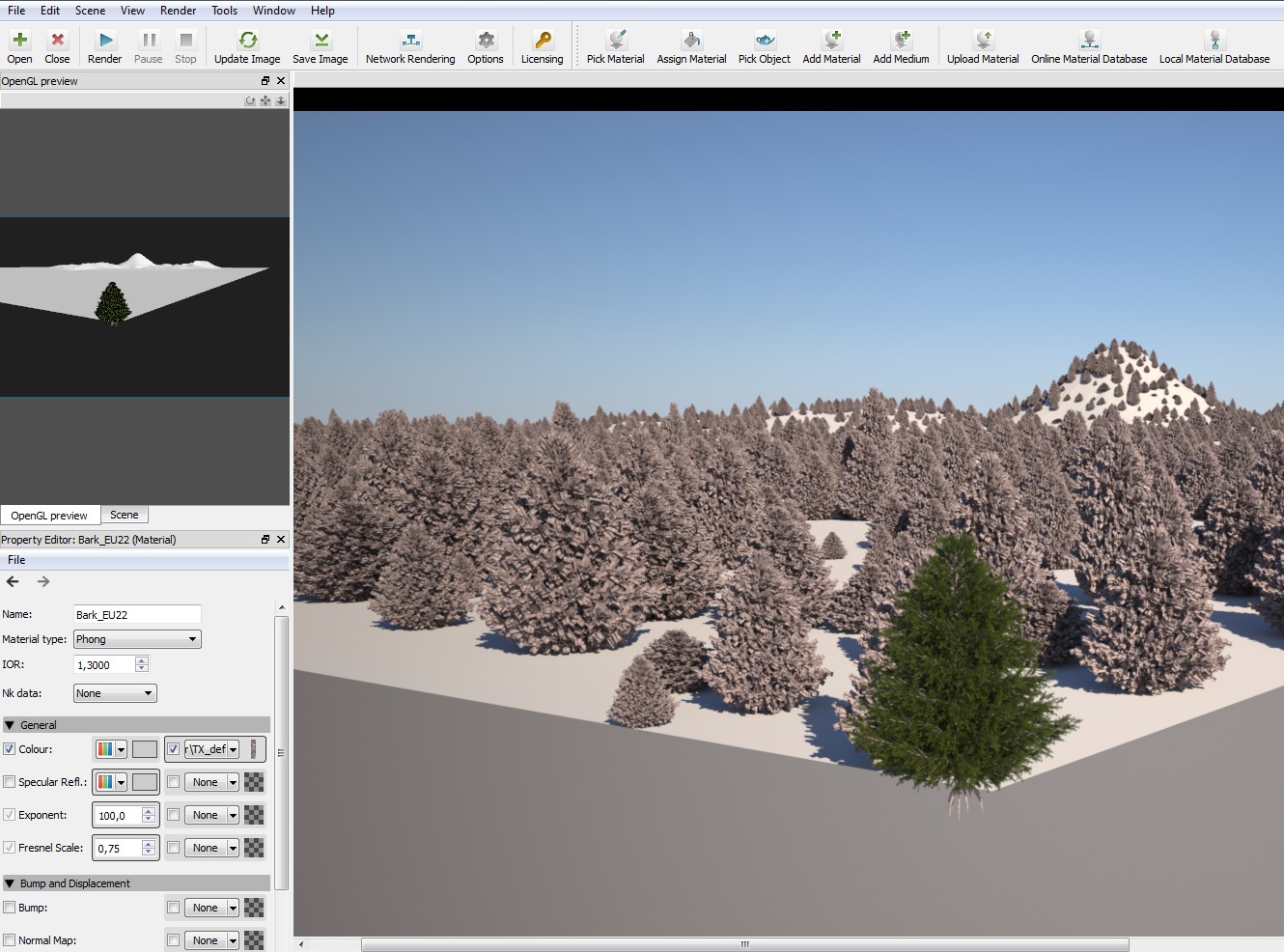Uncheck the Colour checkbox
1284x952 pixels.
pyautogui.click(x=10, y=749)
